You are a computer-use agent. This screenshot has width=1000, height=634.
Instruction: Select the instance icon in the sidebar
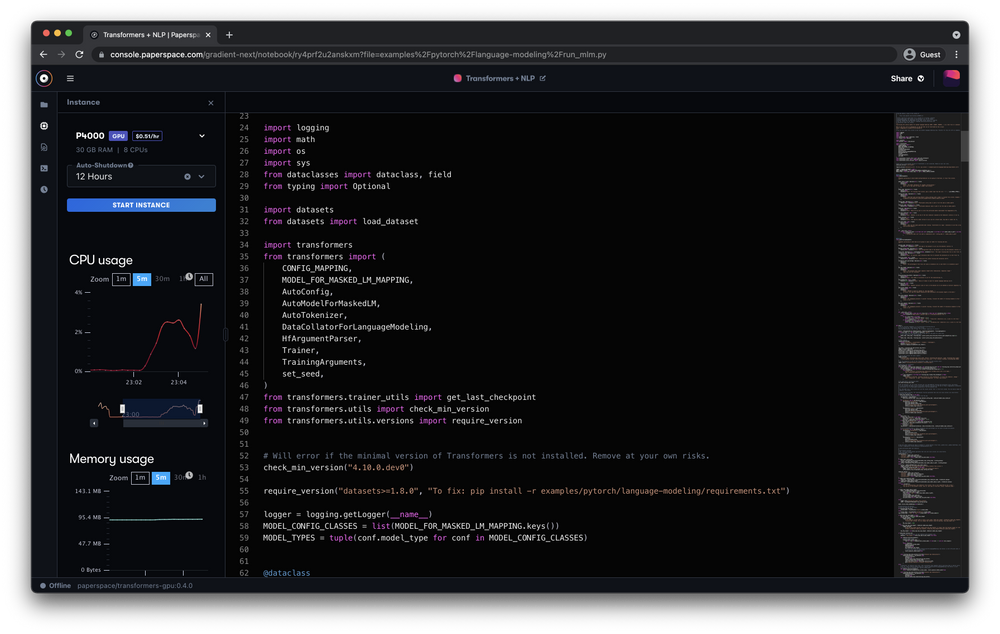[43, 126]
